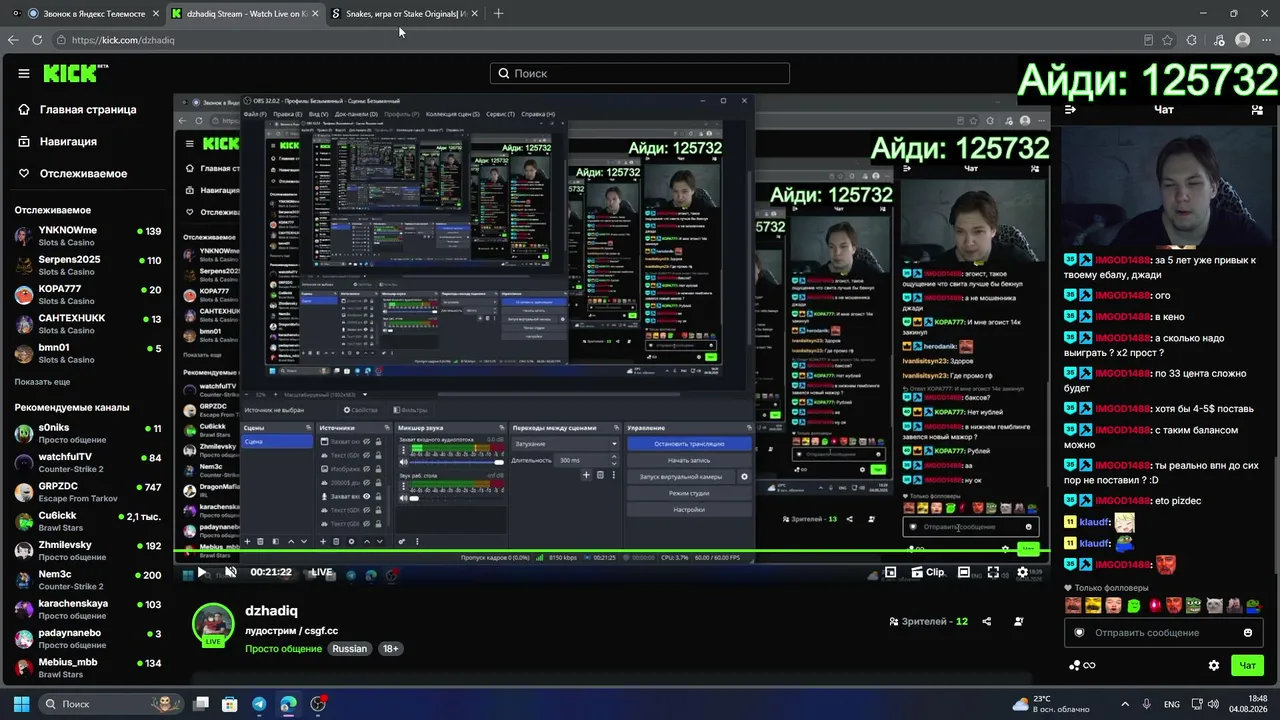Open recommended channel watchfulTV
1280x720 pixels.
tap(87, 462)
